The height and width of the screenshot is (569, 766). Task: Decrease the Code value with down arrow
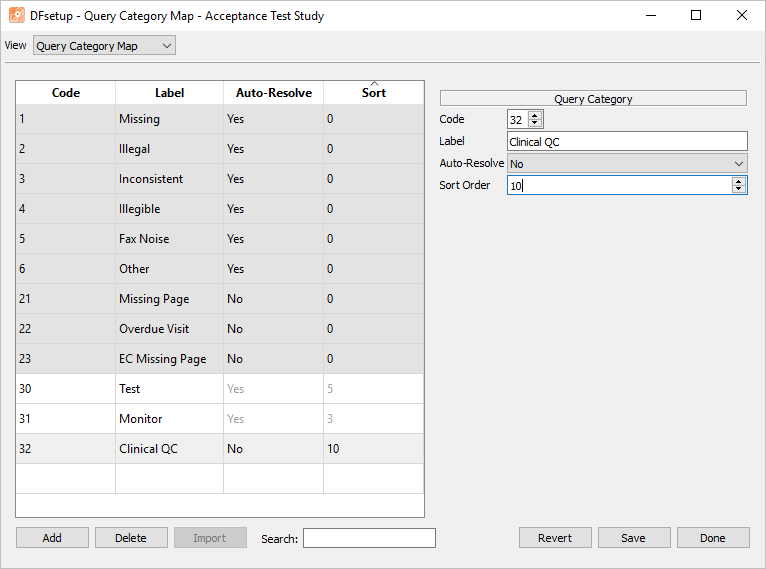[534, 123]
